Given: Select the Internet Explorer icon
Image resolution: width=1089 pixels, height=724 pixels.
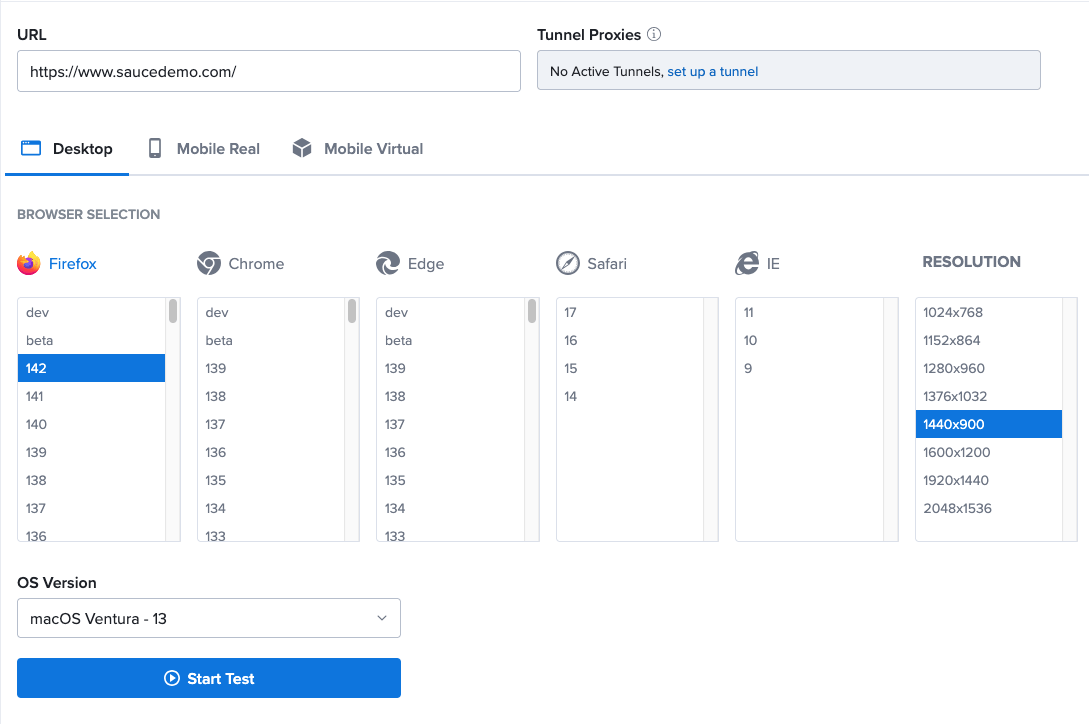Looking at the screenshot, I should point(747,264).
